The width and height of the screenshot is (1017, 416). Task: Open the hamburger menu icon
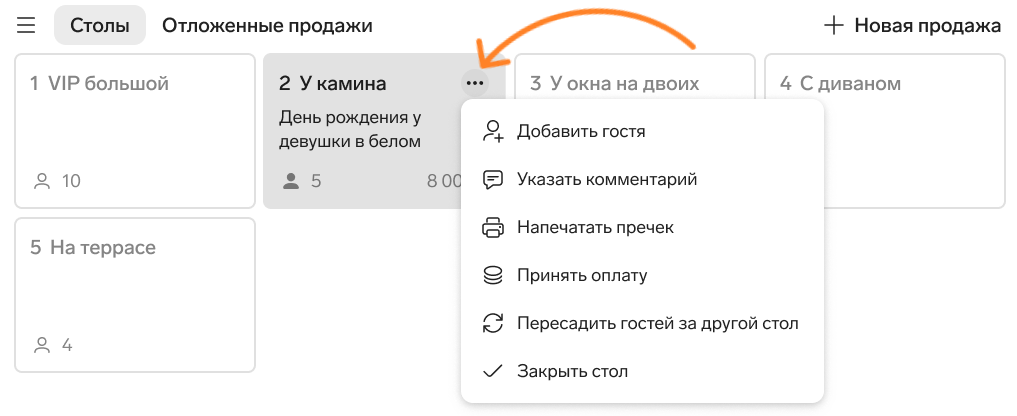[27, 26]
